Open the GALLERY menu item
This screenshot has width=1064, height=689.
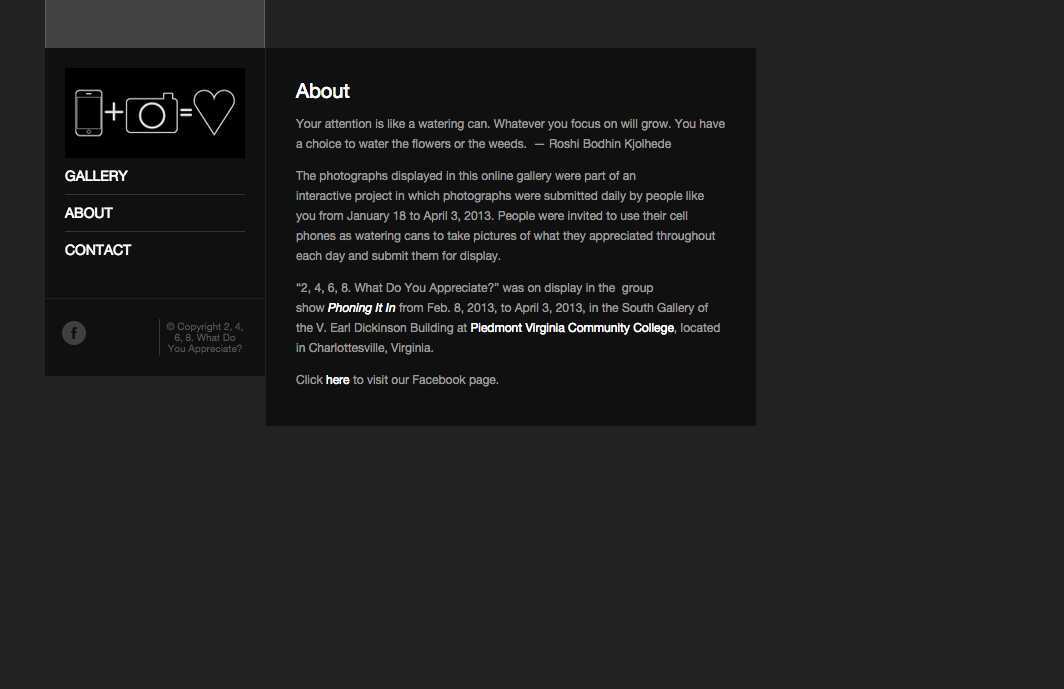(96, 176)
